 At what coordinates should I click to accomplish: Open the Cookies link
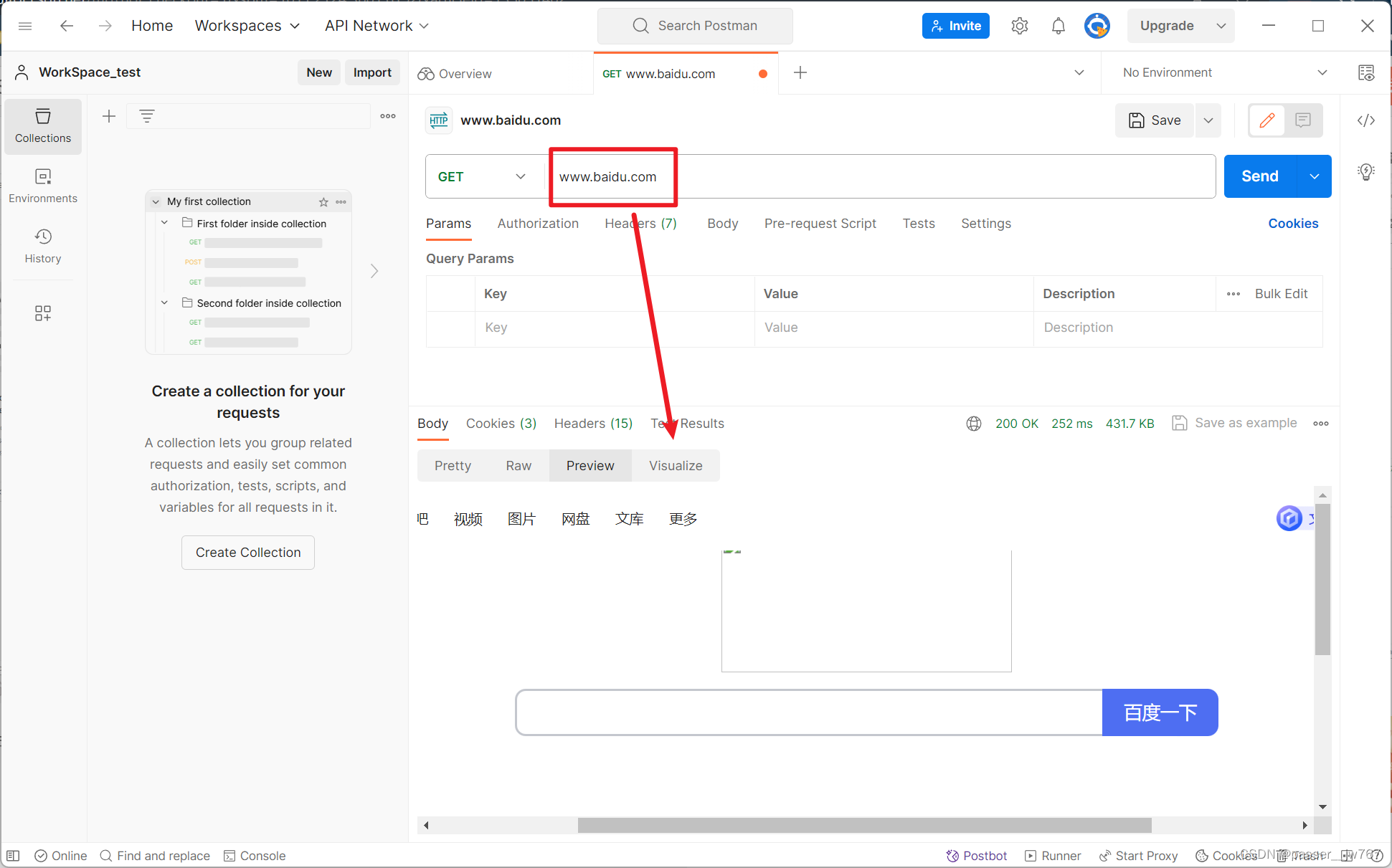[1293, 224]
